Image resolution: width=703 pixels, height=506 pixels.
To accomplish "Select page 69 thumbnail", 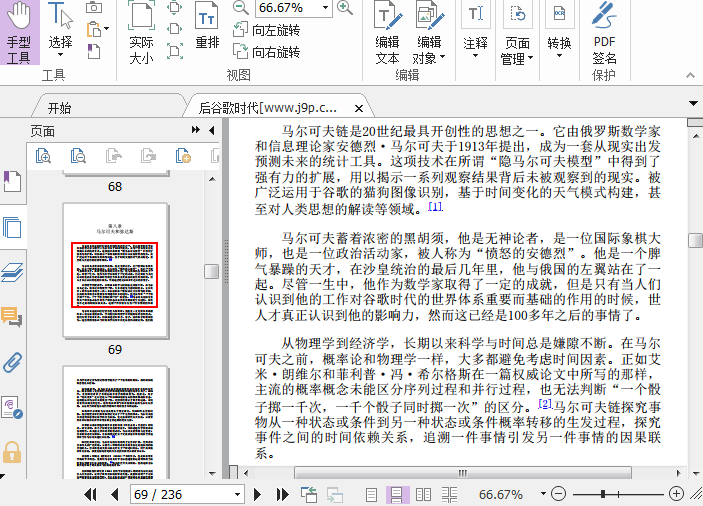I will [115, 270].
